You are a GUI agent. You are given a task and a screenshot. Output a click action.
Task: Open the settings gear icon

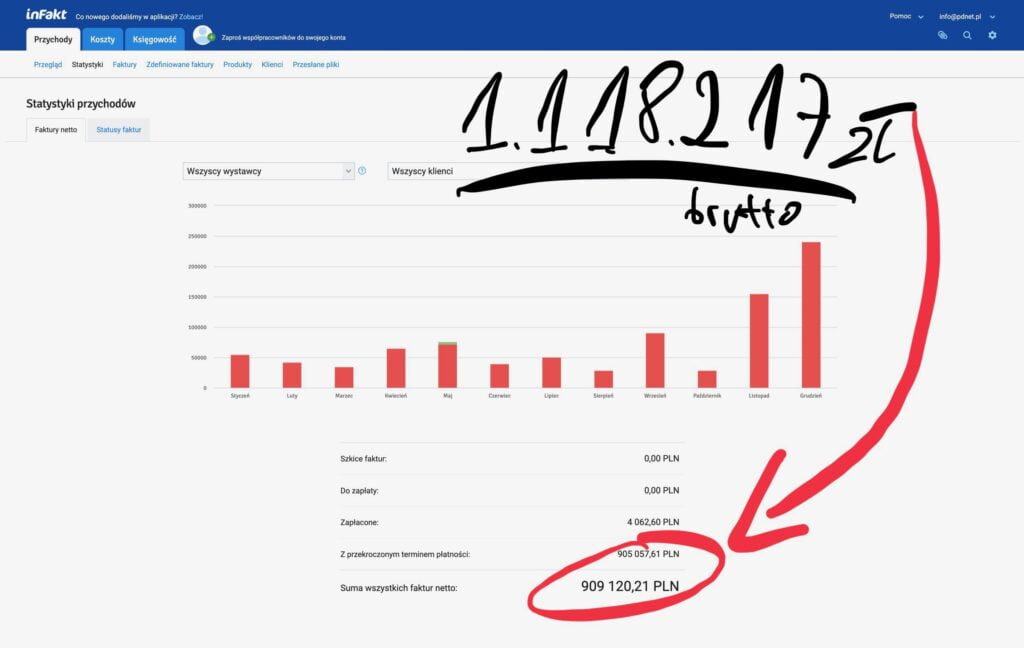992,35
